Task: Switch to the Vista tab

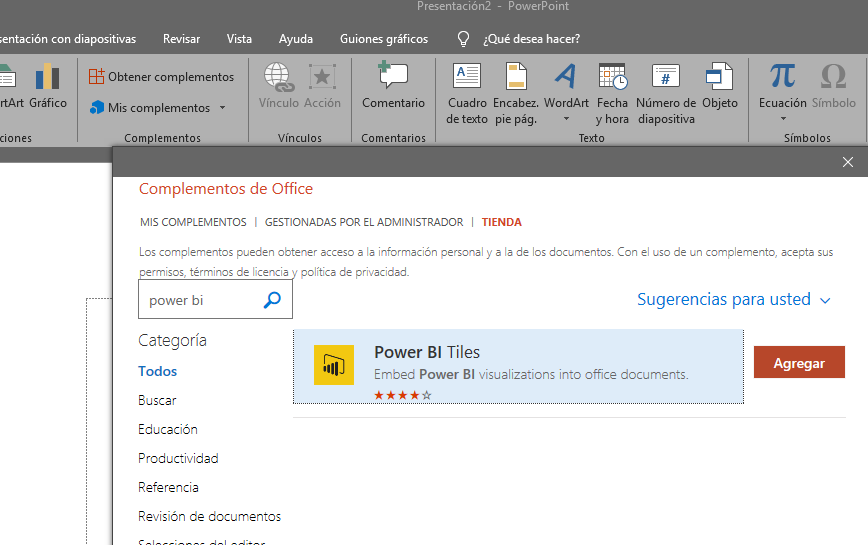Action: click(239, 39)
